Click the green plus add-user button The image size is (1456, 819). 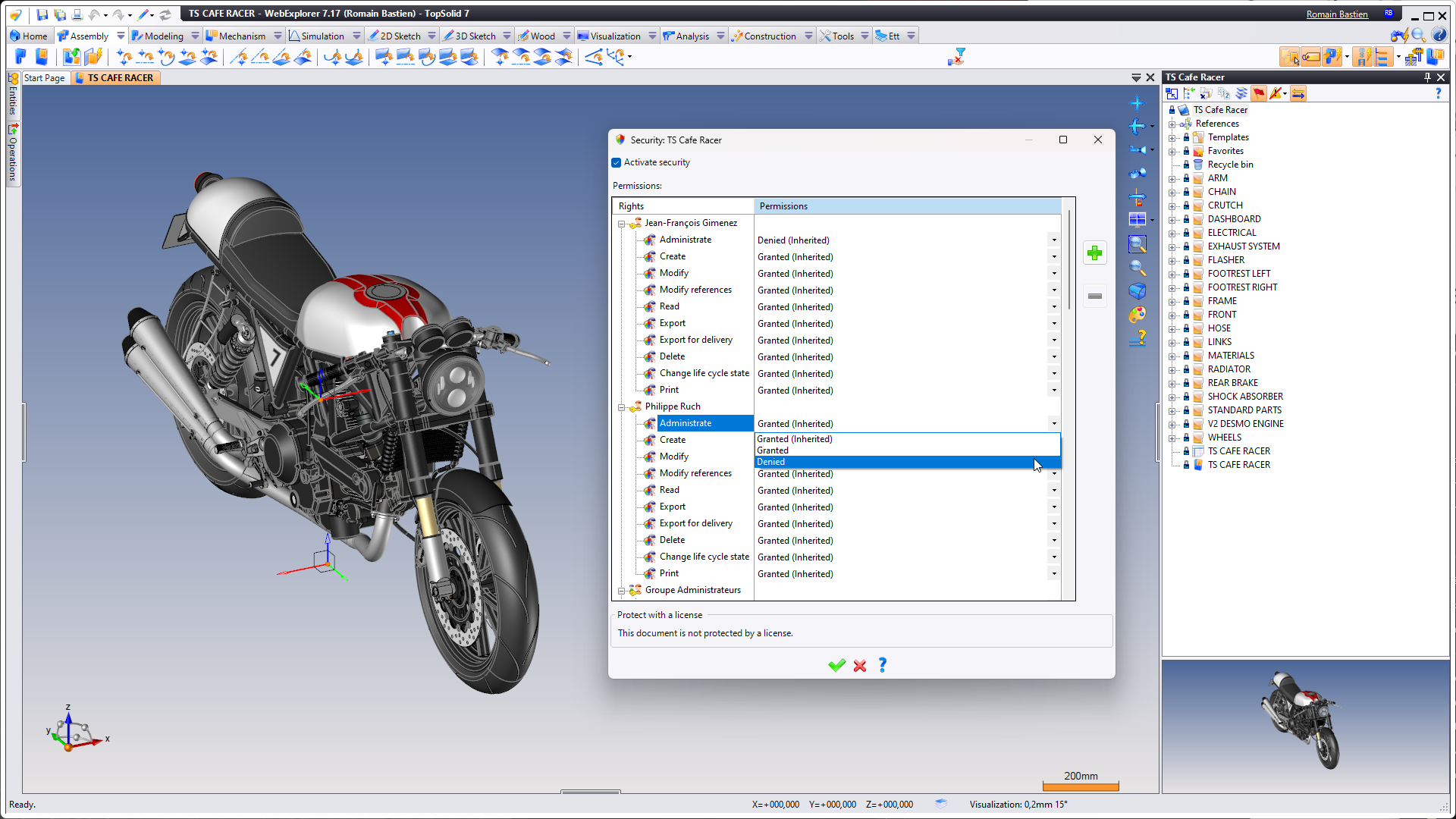coord(1094,253)
